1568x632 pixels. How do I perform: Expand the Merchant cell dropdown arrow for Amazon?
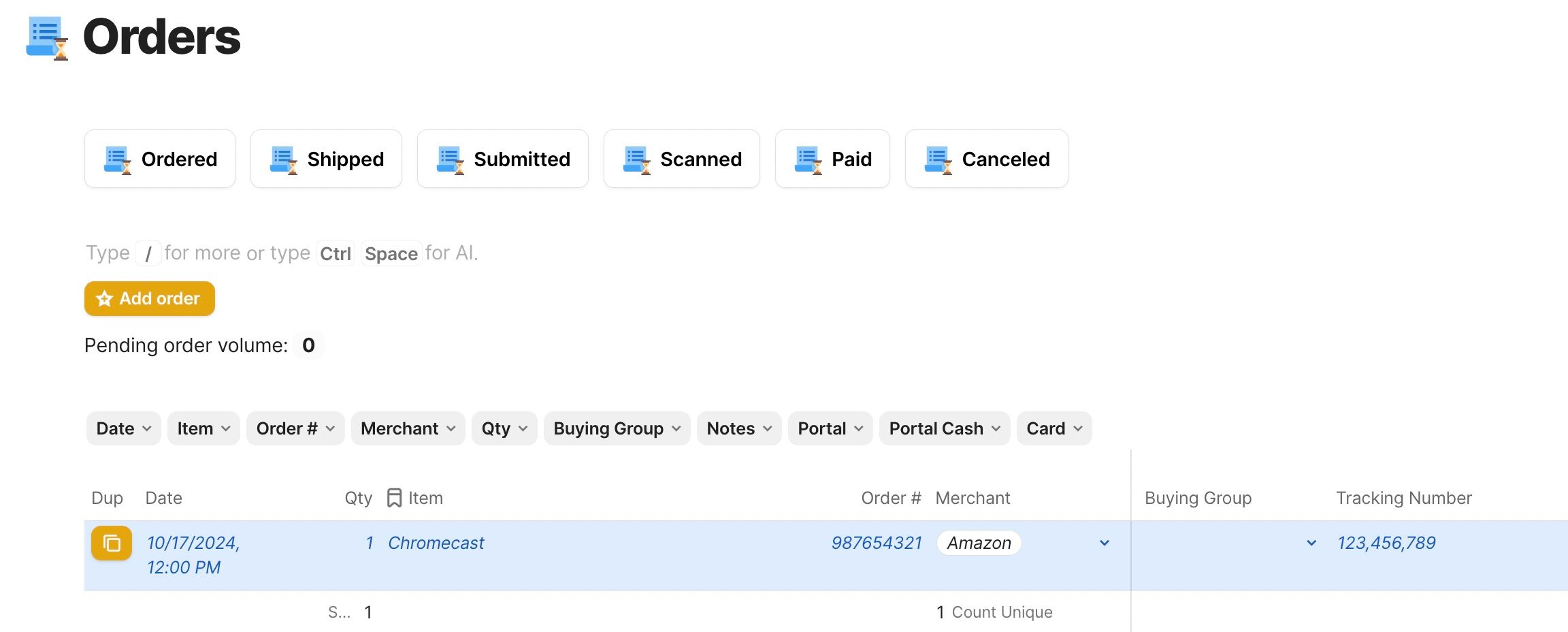tap(1105, 543)
